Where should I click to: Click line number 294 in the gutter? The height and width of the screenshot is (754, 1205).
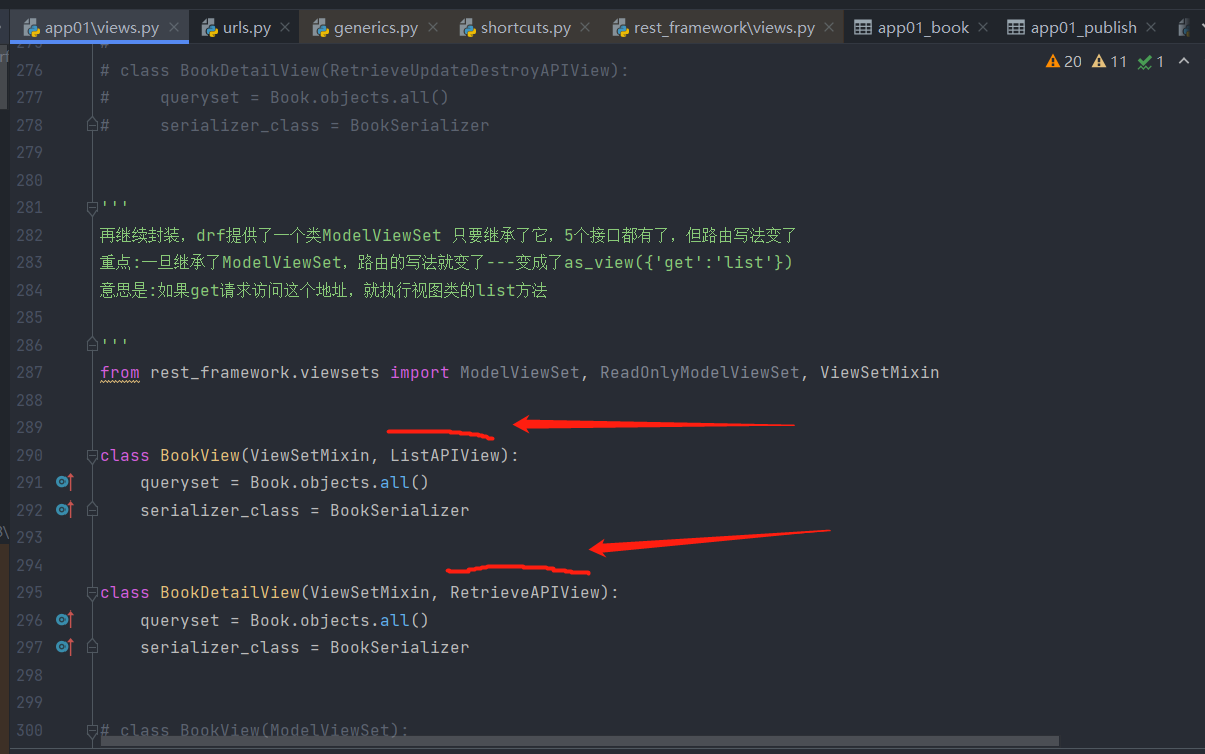click(x=29, y=565)
